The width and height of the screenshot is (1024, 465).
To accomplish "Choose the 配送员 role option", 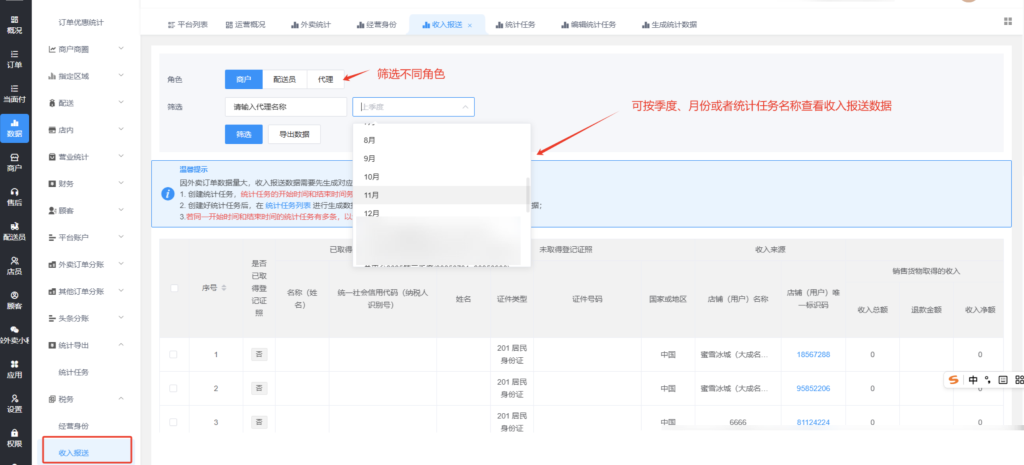I will (x=285, y=79).
